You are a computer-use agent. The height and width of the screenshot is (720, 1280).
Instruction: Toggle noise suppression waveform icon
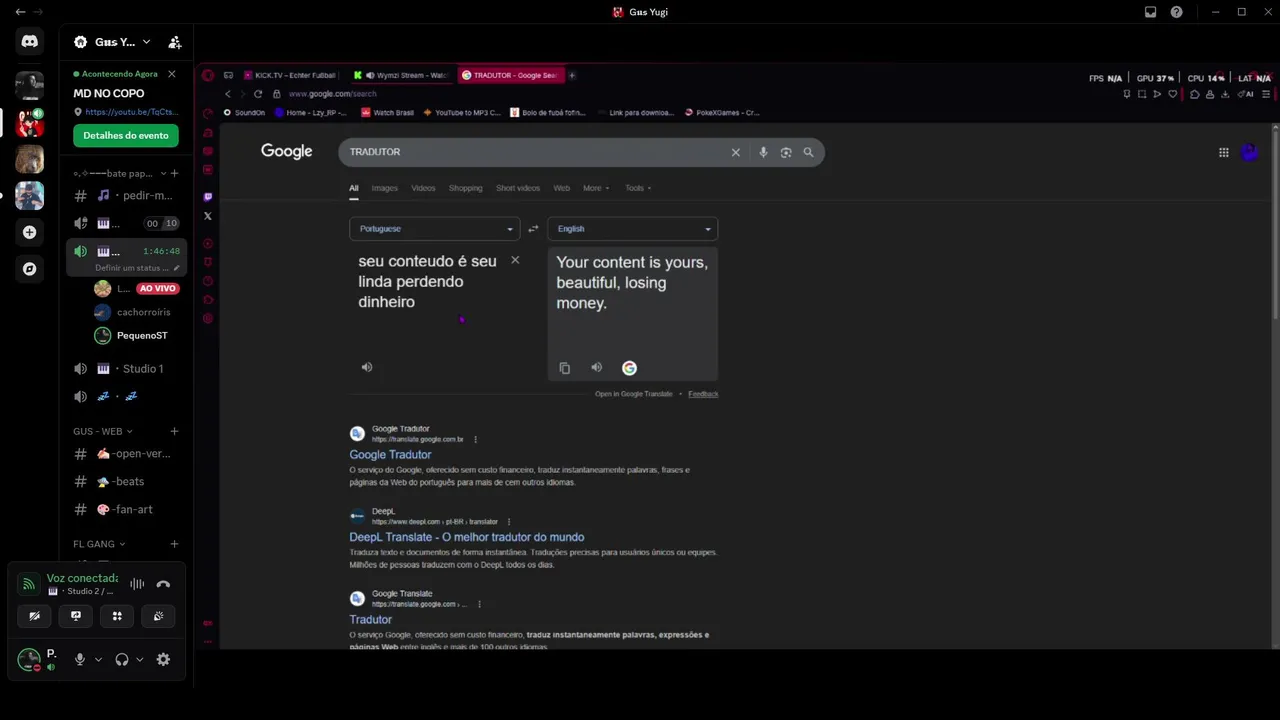pyautogui.click(x=137, y=584)
